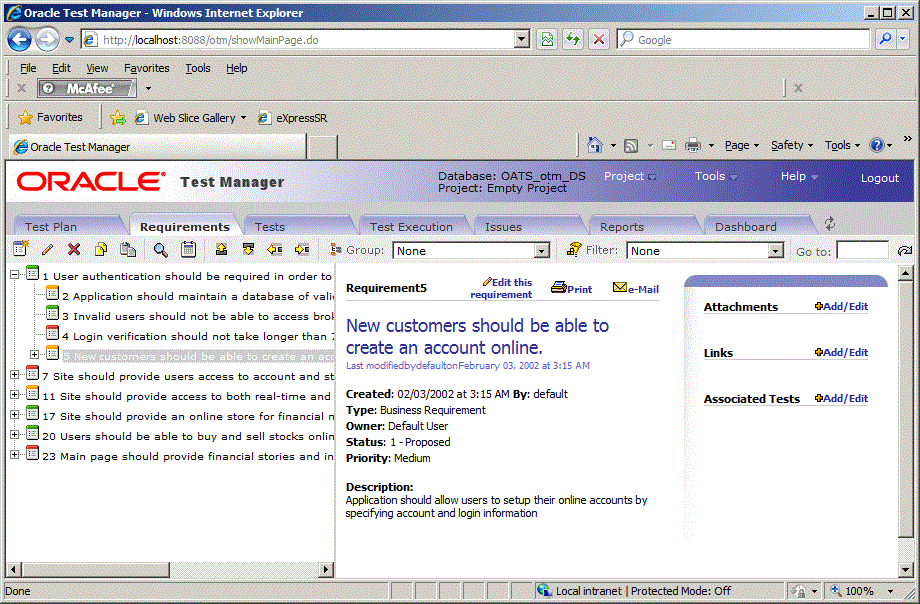Click the Move Up toolbar icon

[x=221, y=249]
